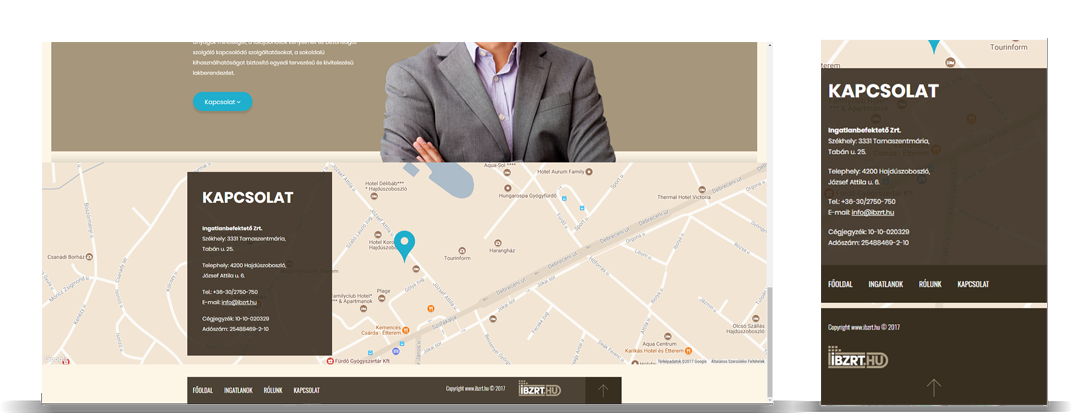
Task: Select the Olcsó Szállás Hajdúszoboszló hotel icon
Action: click(753, 318)
